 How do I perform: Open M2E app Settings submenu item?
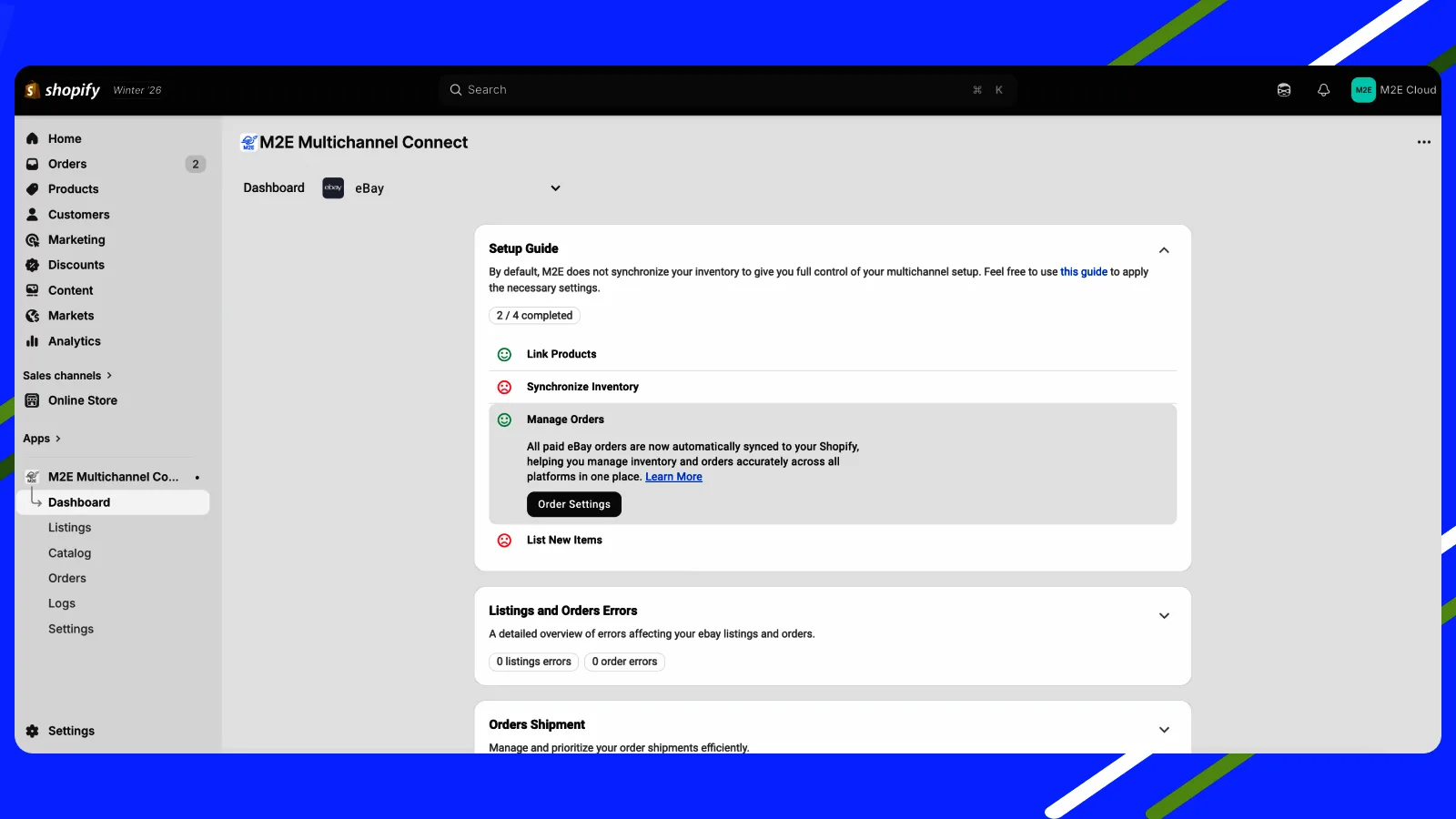(x=71, y=629)
